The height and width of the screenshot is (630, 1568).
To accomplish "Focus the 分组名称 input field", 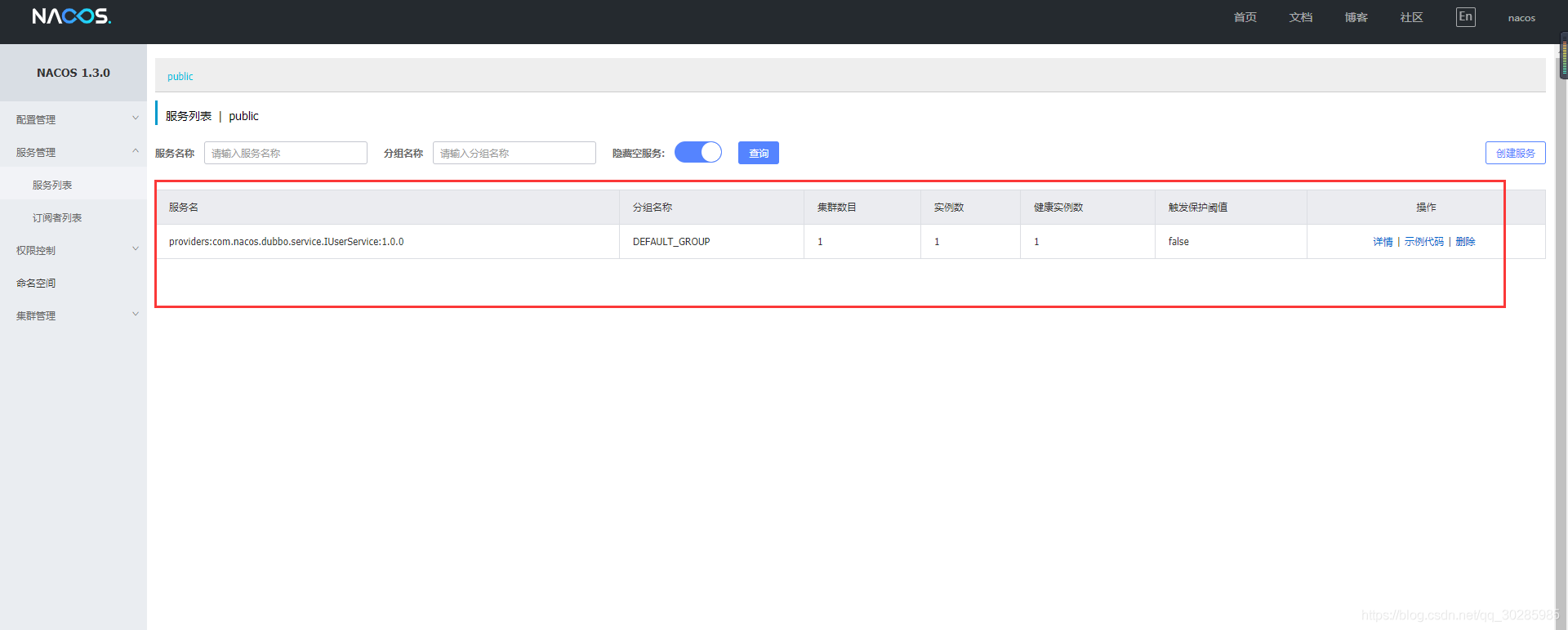I will click(514, 153).
